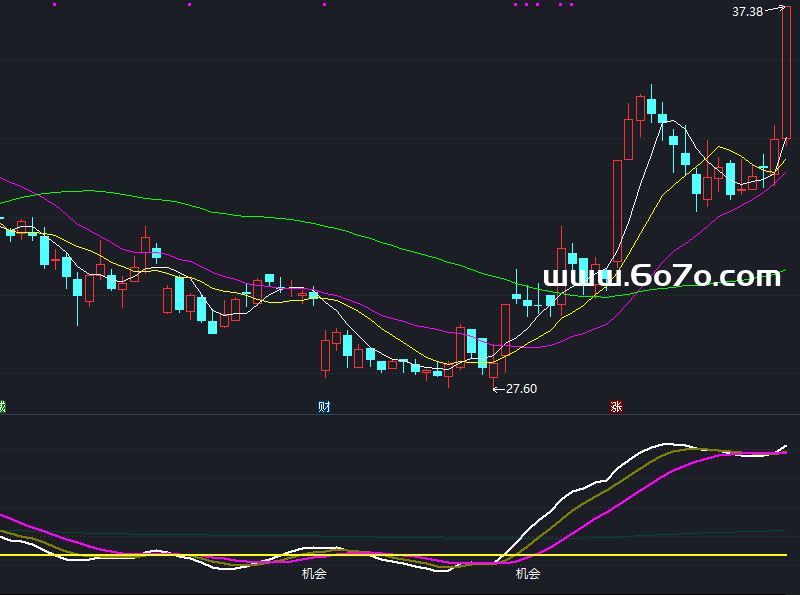Click the yellow horizontal line in indicator panel

(650, 554)
